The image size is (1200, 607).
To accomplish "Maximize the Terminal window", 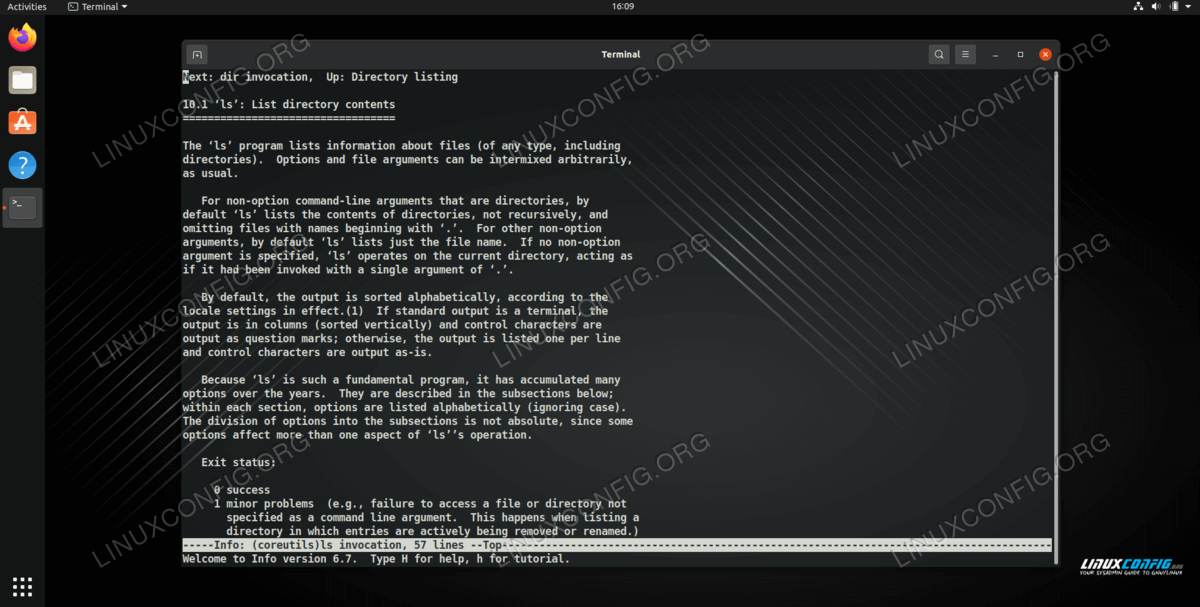I will (x=1020, y=54).
